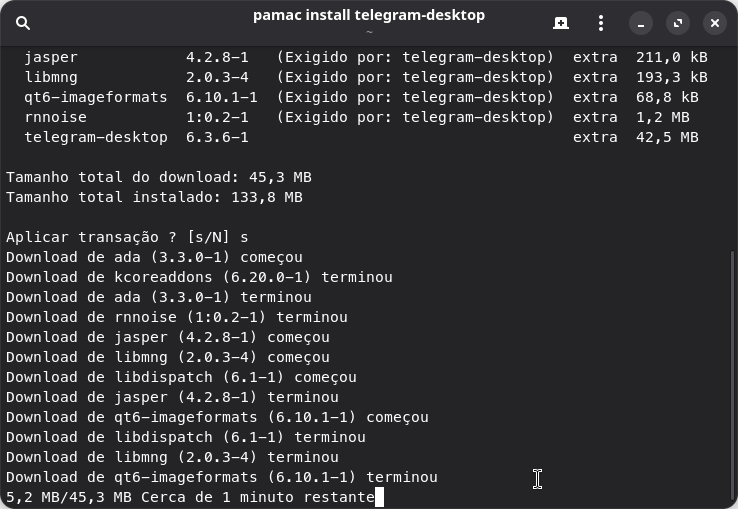Minimize the terminal window
Image resolution: width=738 pixels, height=509 pixels.
(641, 23)
